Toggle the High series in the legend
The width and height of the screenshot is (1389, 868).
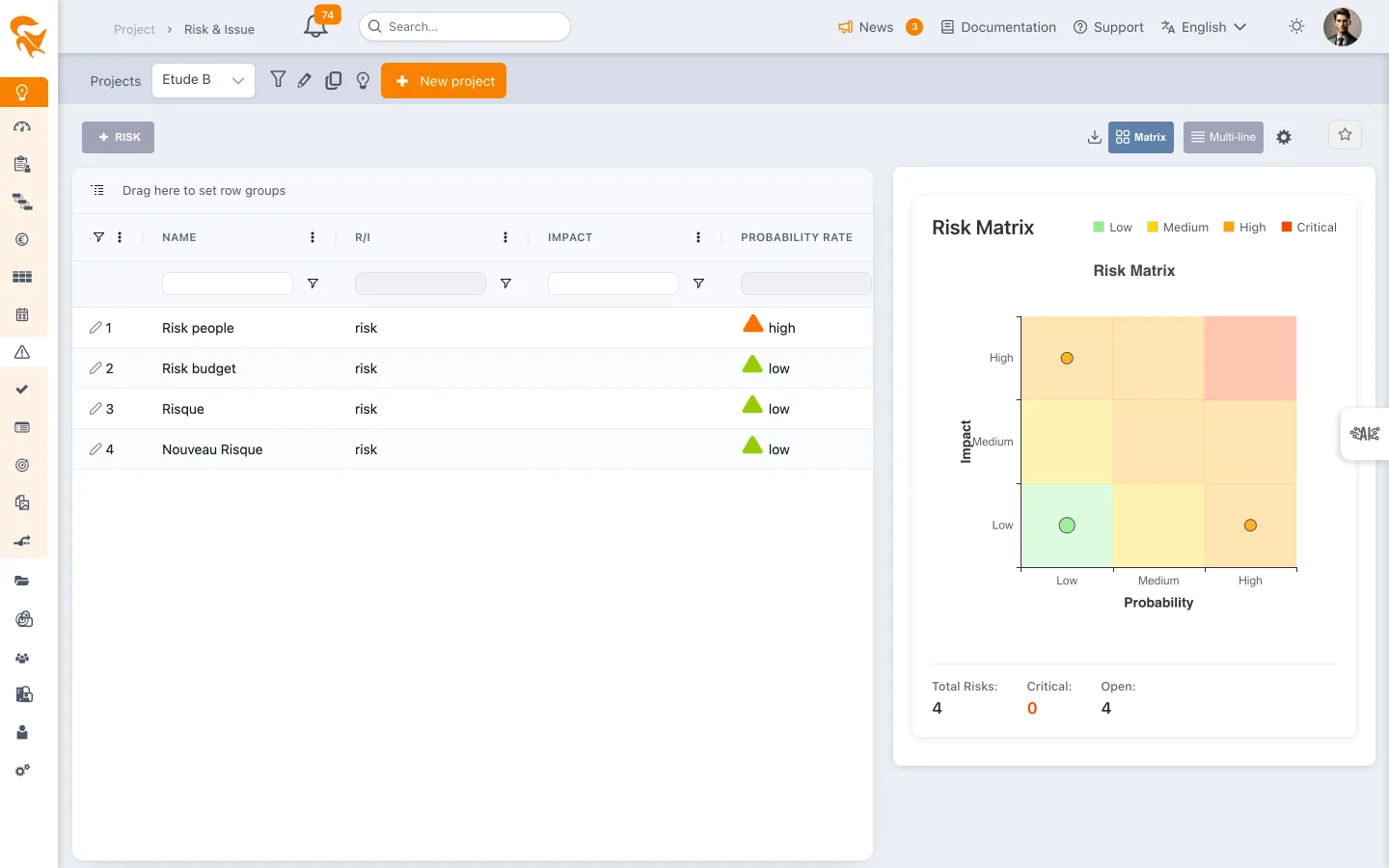1244,228
